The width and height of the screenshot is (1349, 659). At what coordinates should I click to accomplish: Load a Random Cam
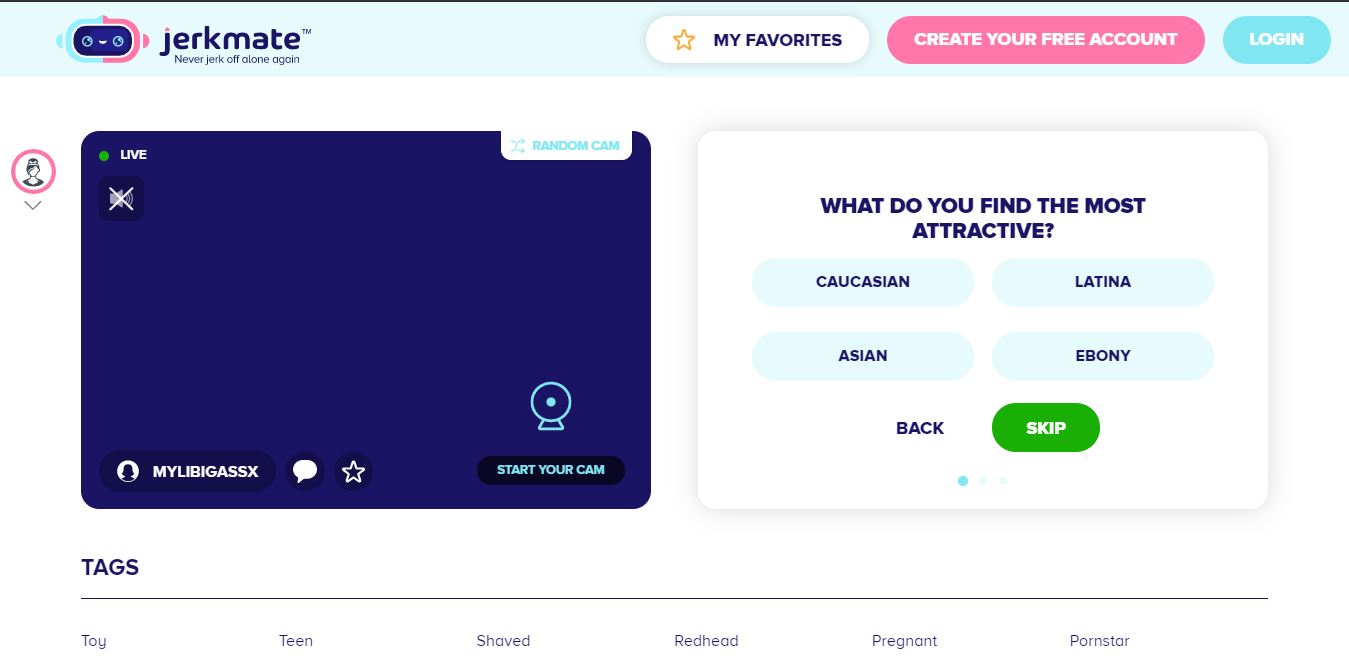(x=566, y=145)
